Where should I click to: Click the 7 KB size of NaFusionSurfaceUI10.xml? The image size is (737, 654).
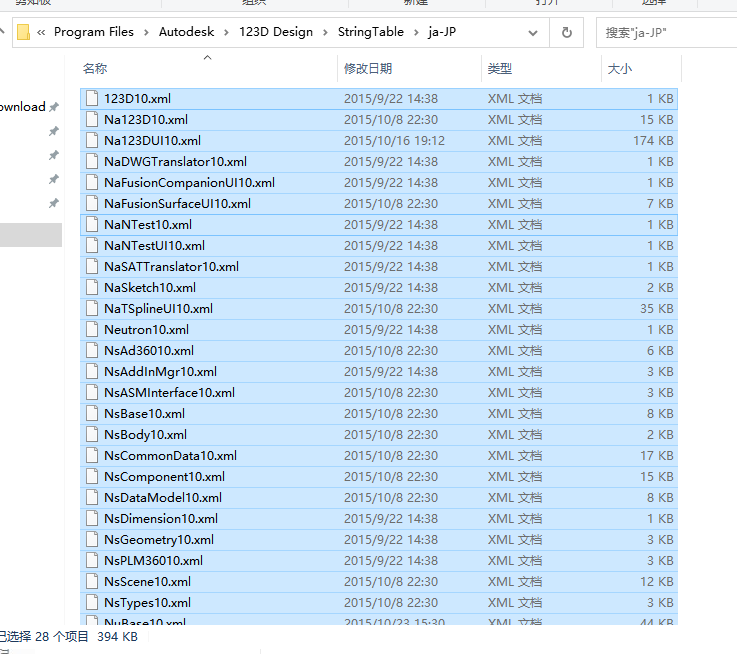(x=660, y=204)
